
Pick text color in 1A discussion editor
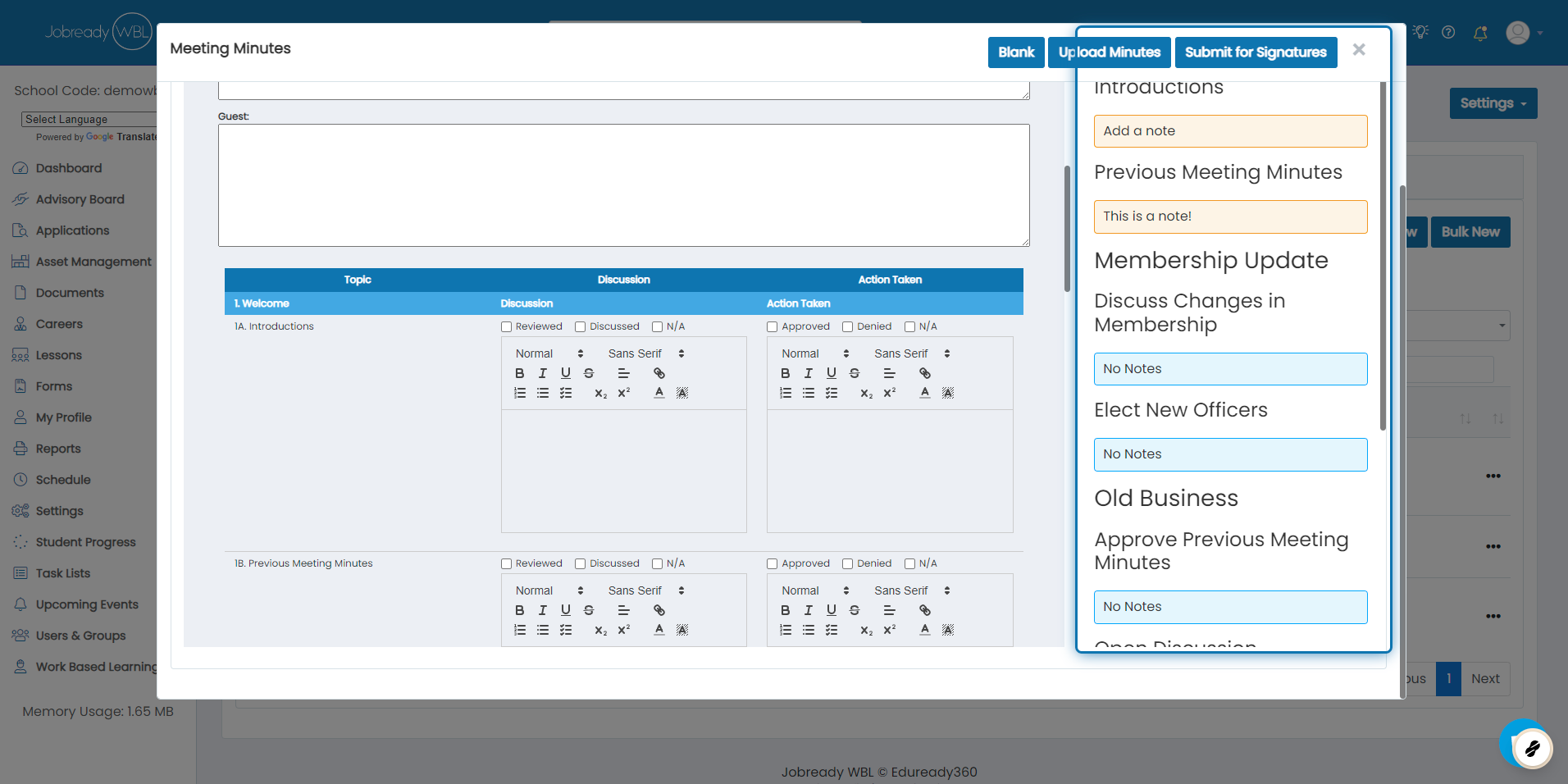tap(659, 393)
